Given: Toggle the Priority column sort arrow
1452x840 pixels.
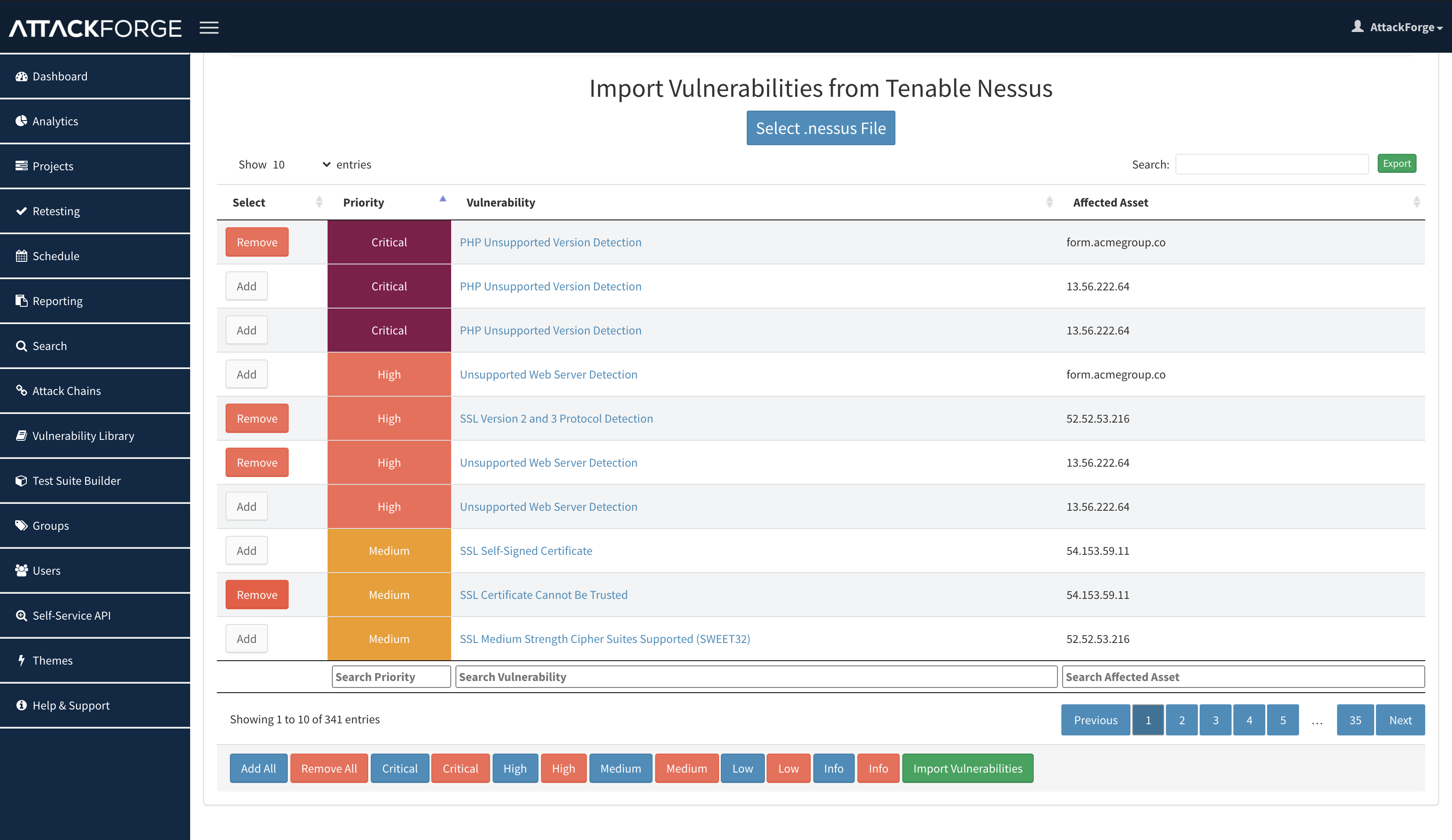Looking at the screenshot, I should (443, 199).
